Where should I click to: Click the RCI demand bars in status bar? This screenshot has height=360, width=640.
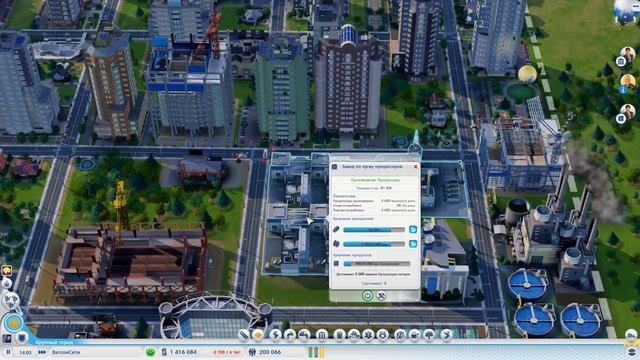316,352
